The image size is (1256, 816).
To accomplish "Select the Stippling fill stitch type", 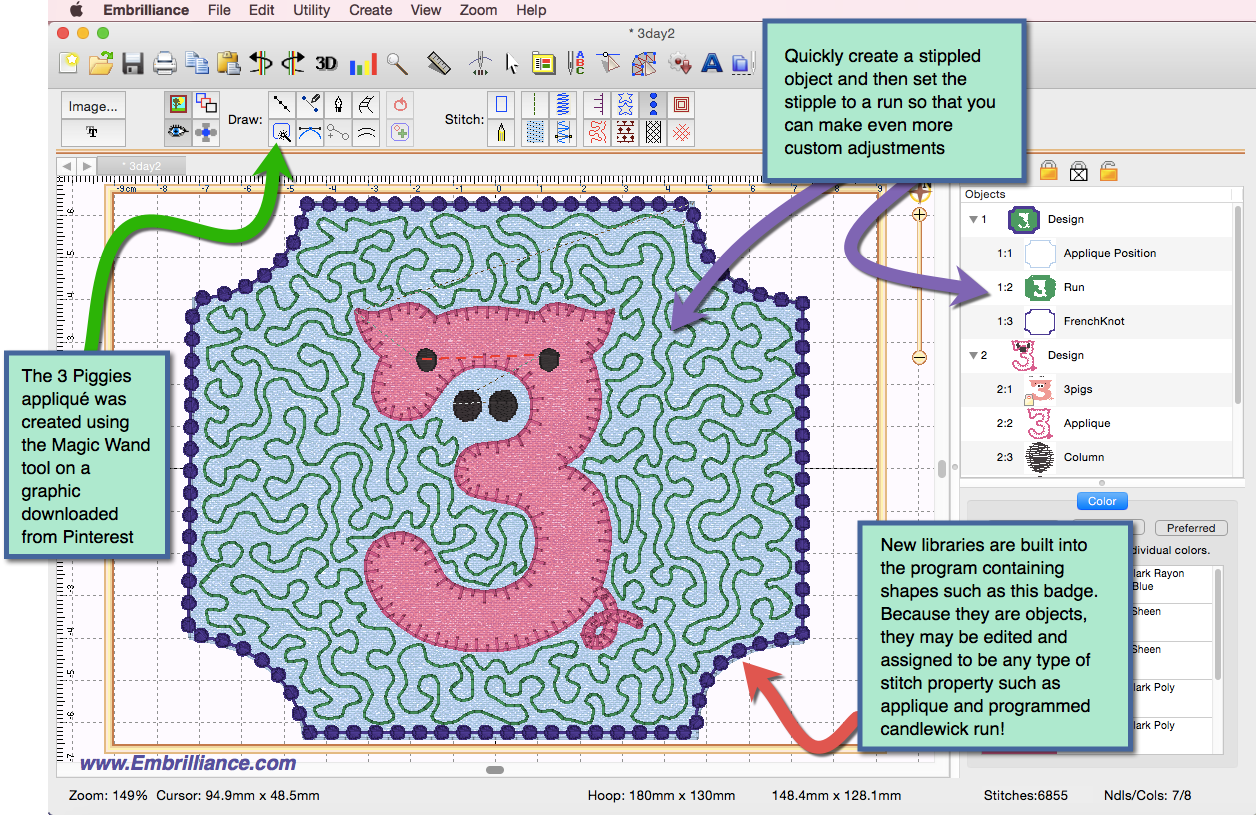I will coord(598,131).
